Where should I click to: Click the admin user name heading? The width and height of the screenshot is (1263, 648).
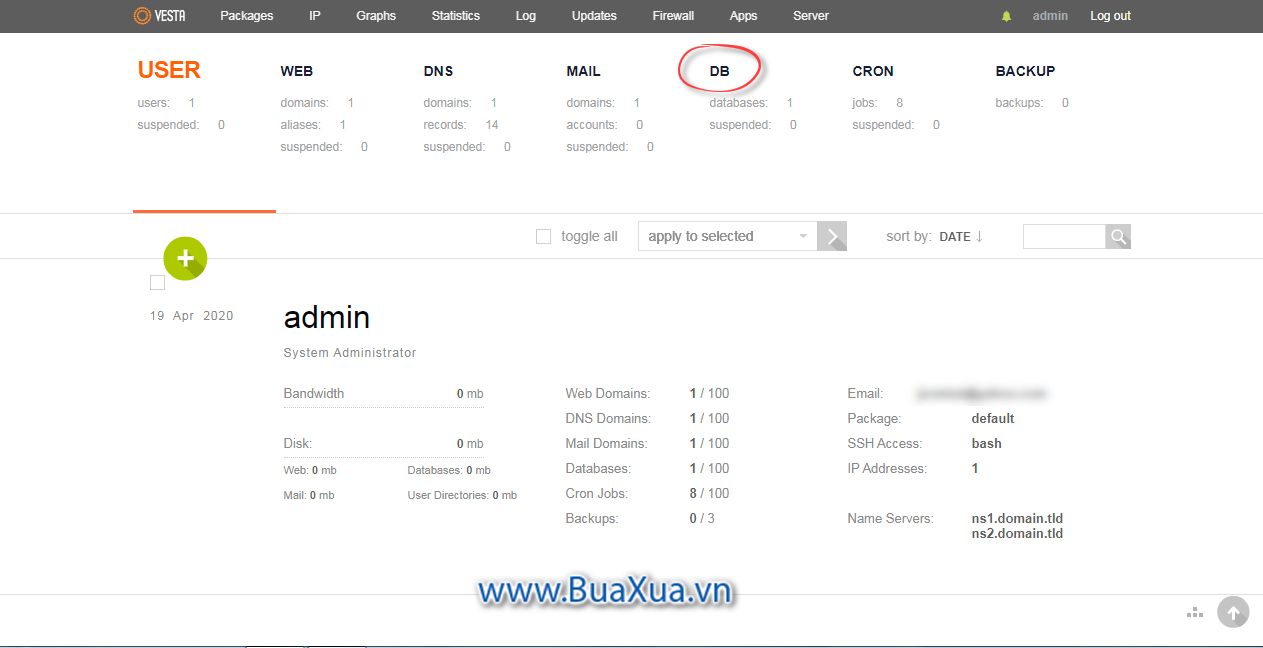click(x=327, y=317)
